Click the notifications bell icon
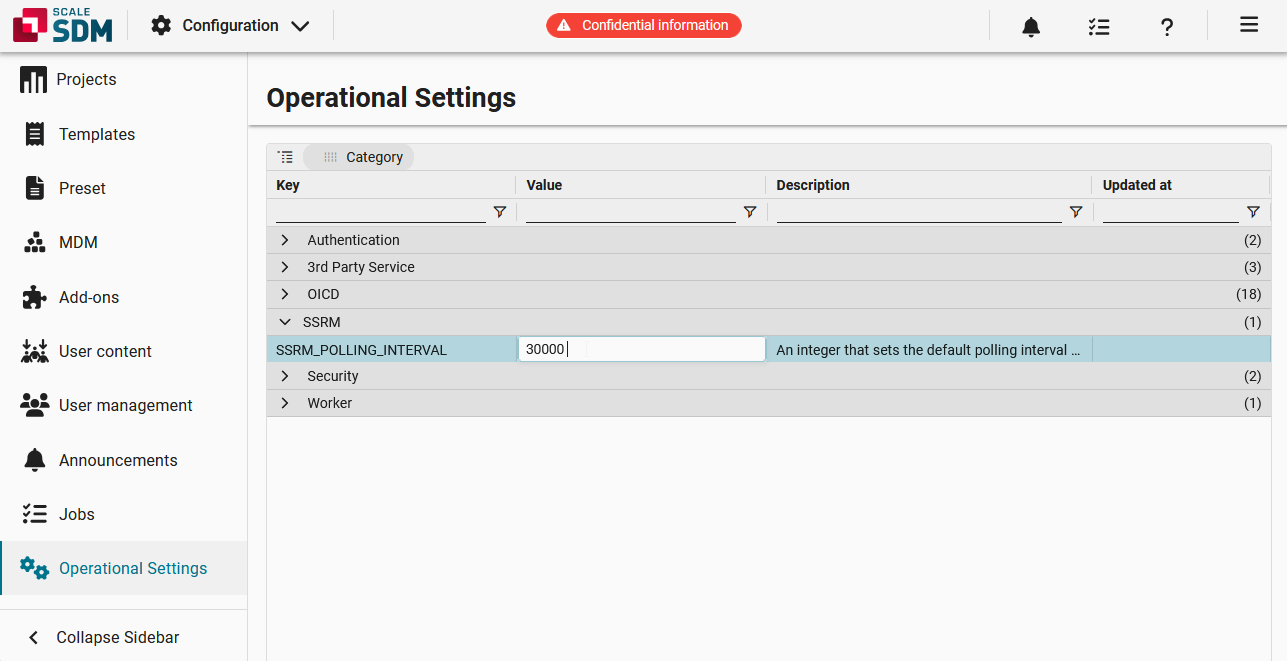The image size is (1287, 661). click(1031, 27)
